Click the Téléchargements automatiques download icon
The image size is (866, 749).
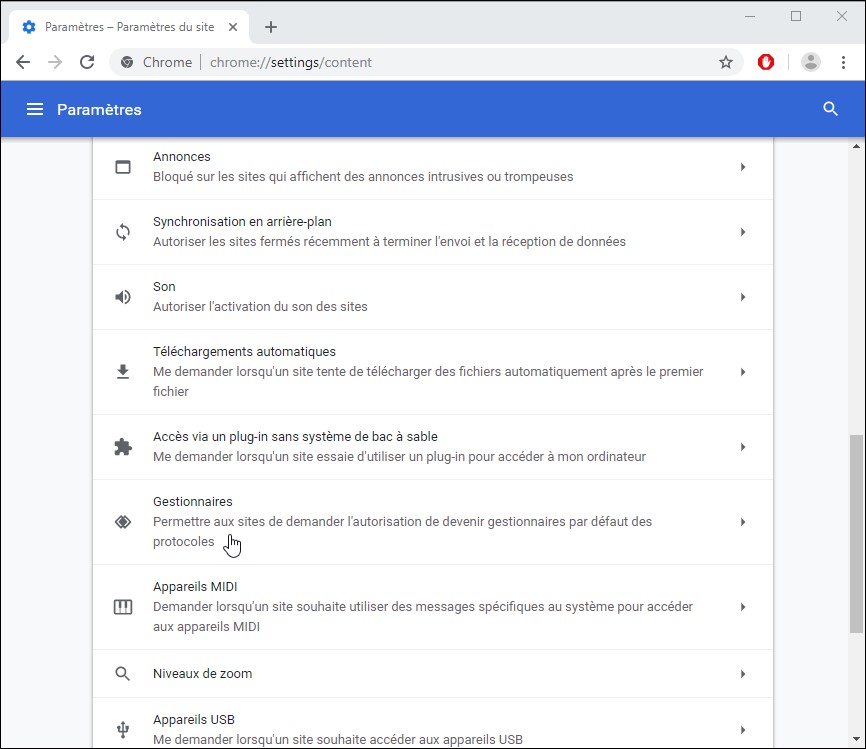point(123,372)
